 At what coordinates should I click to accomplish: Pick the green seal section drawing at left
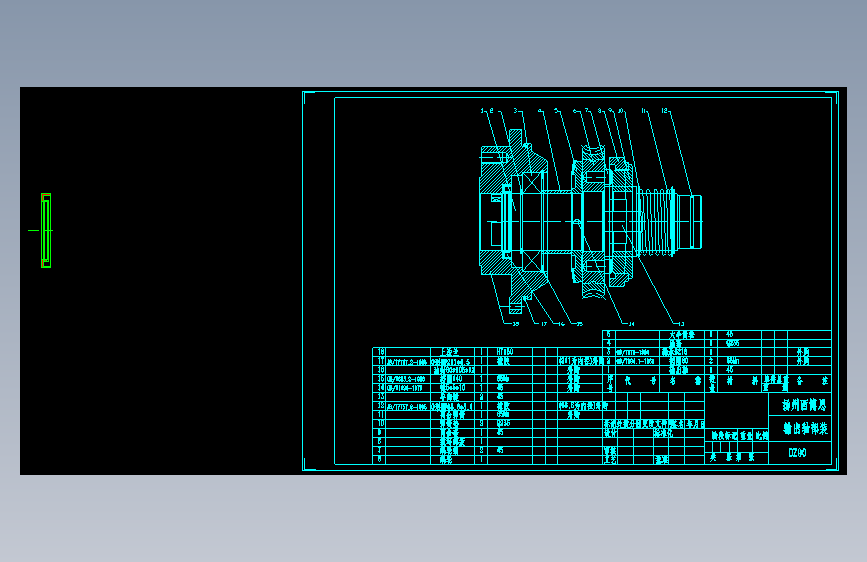click(x=46, y=231)
